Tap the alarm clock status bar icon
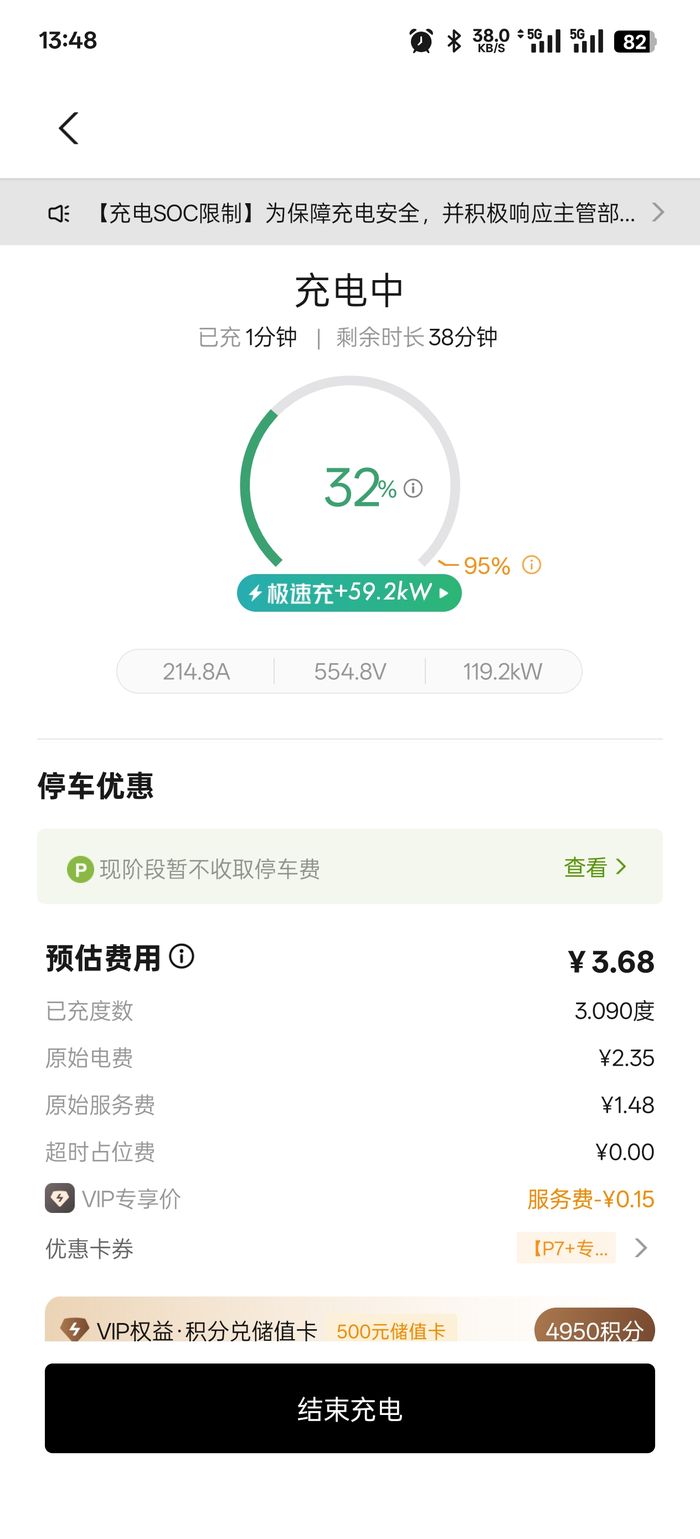Image resolution: width=700 pixels, height=1539 pixels. pyautogui.click(x=421, y=41)
